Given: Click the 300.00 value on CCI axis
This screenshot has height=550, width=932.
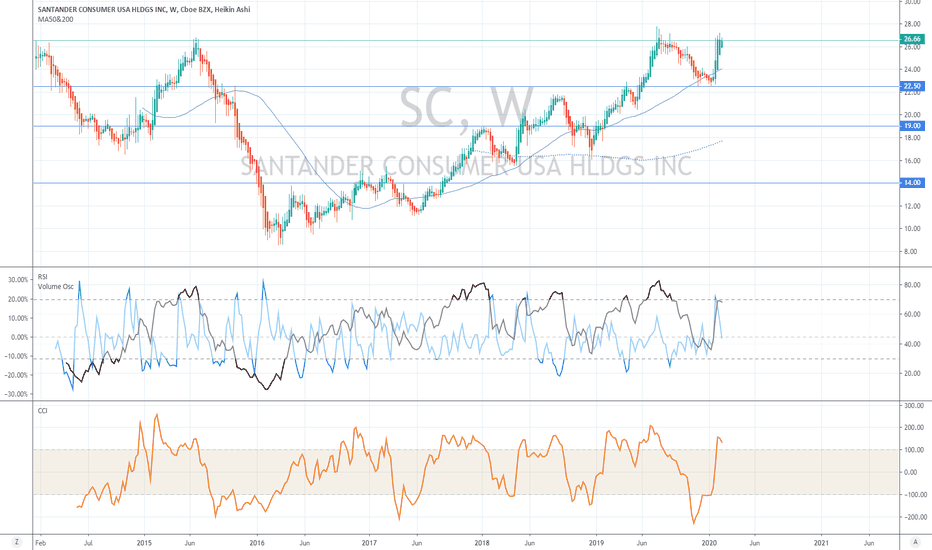Looking at the screenshot, I should coord(914,406).
